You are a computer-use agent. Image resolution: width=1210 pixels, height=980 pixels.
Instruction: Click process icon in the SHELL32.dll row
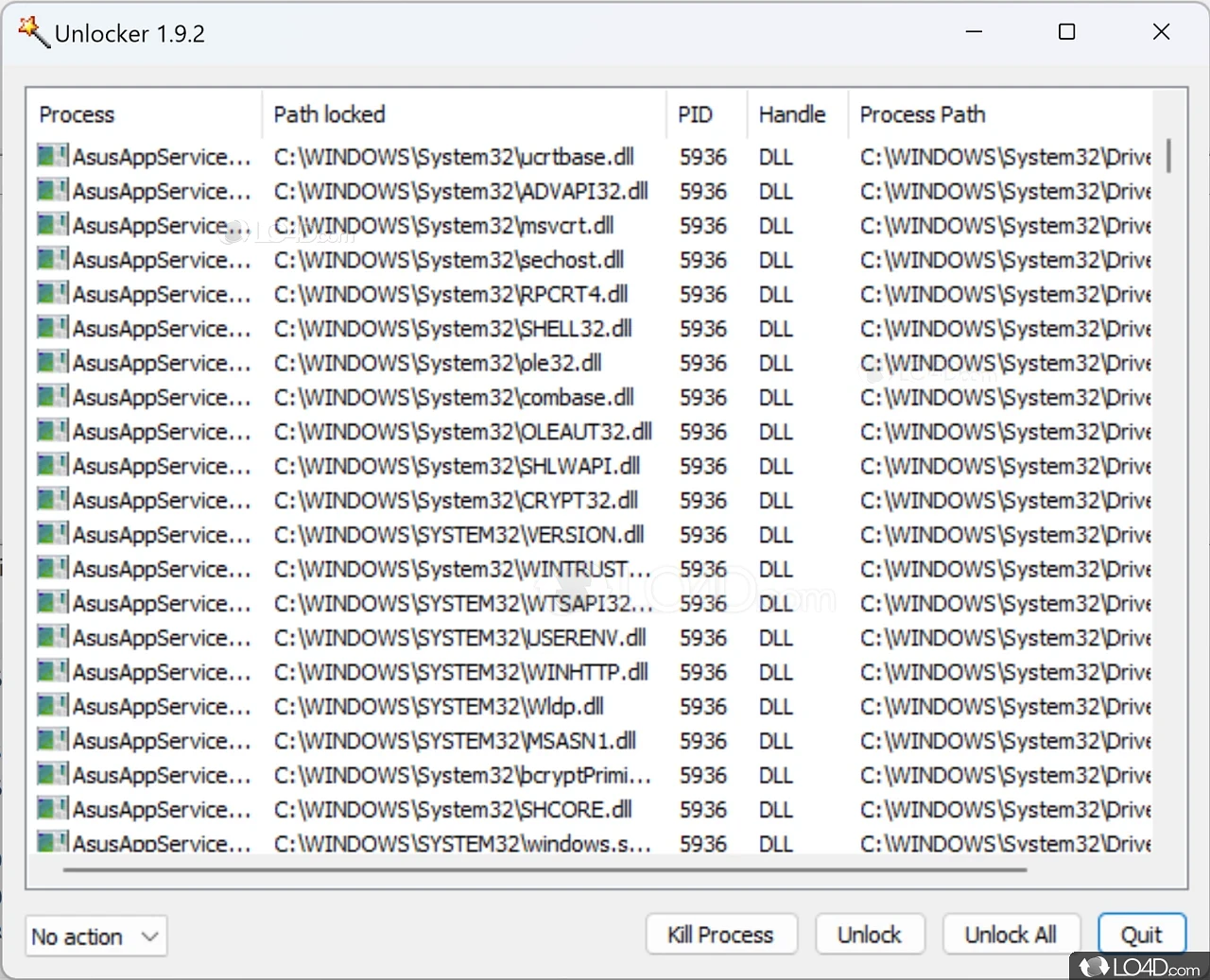(53, 328)
